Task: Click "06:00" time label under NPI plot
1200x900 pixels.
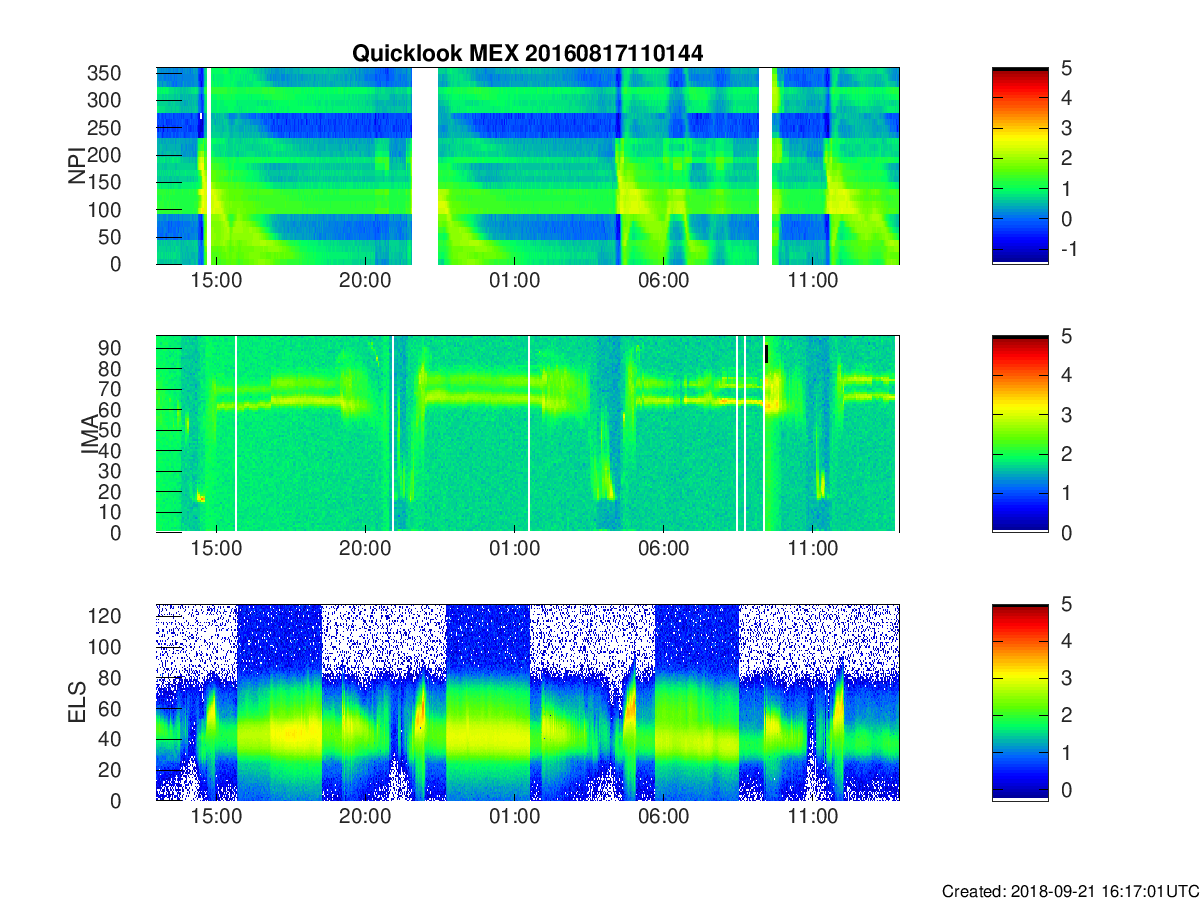Action: [x=664, y=281]
